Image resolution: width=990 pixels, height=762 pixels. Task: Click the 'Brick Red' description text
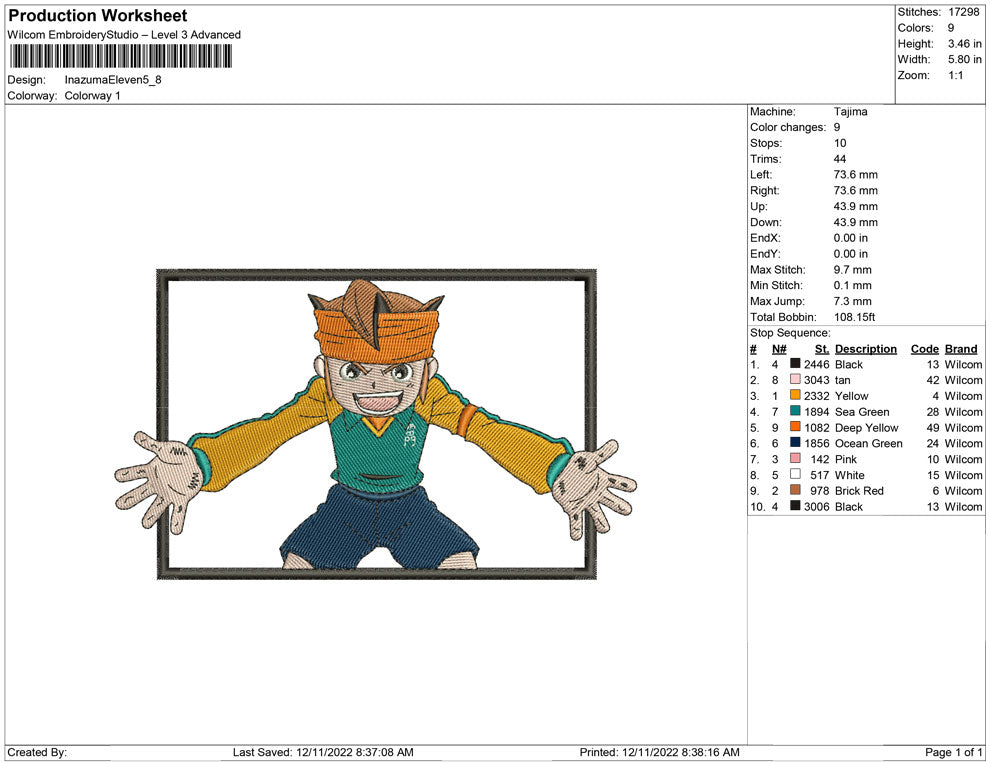click(x=859, y=491)
